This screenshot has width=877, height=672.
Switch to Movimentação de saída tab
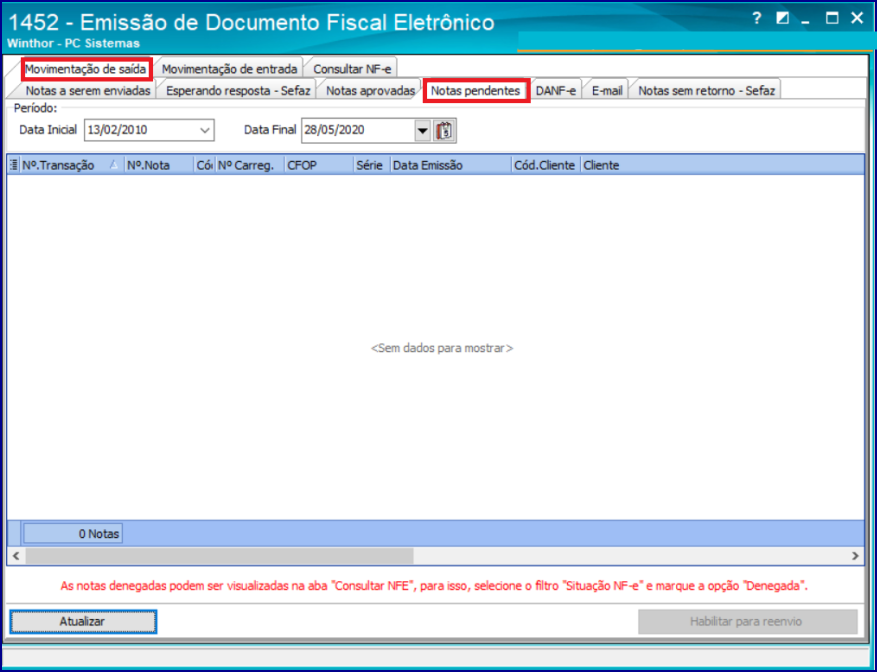point(86,69)
